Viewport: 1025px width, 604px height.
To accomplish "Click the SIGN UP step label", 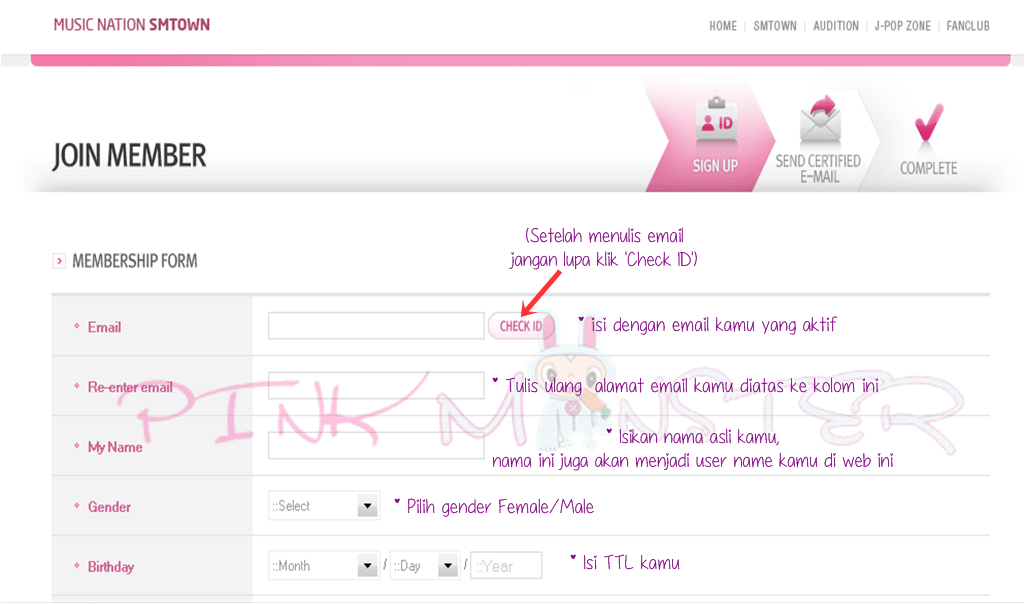I will tap(715, 166).
